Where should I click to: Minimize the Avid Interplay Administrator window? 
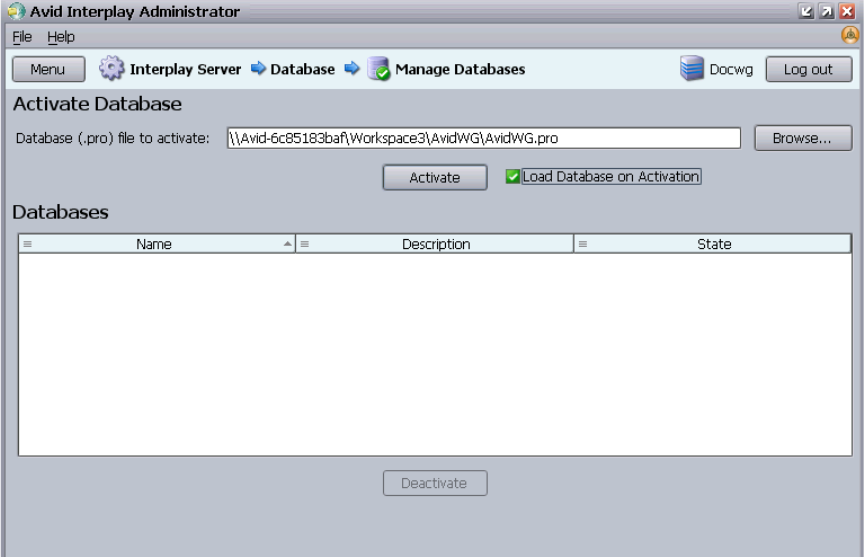806,12
